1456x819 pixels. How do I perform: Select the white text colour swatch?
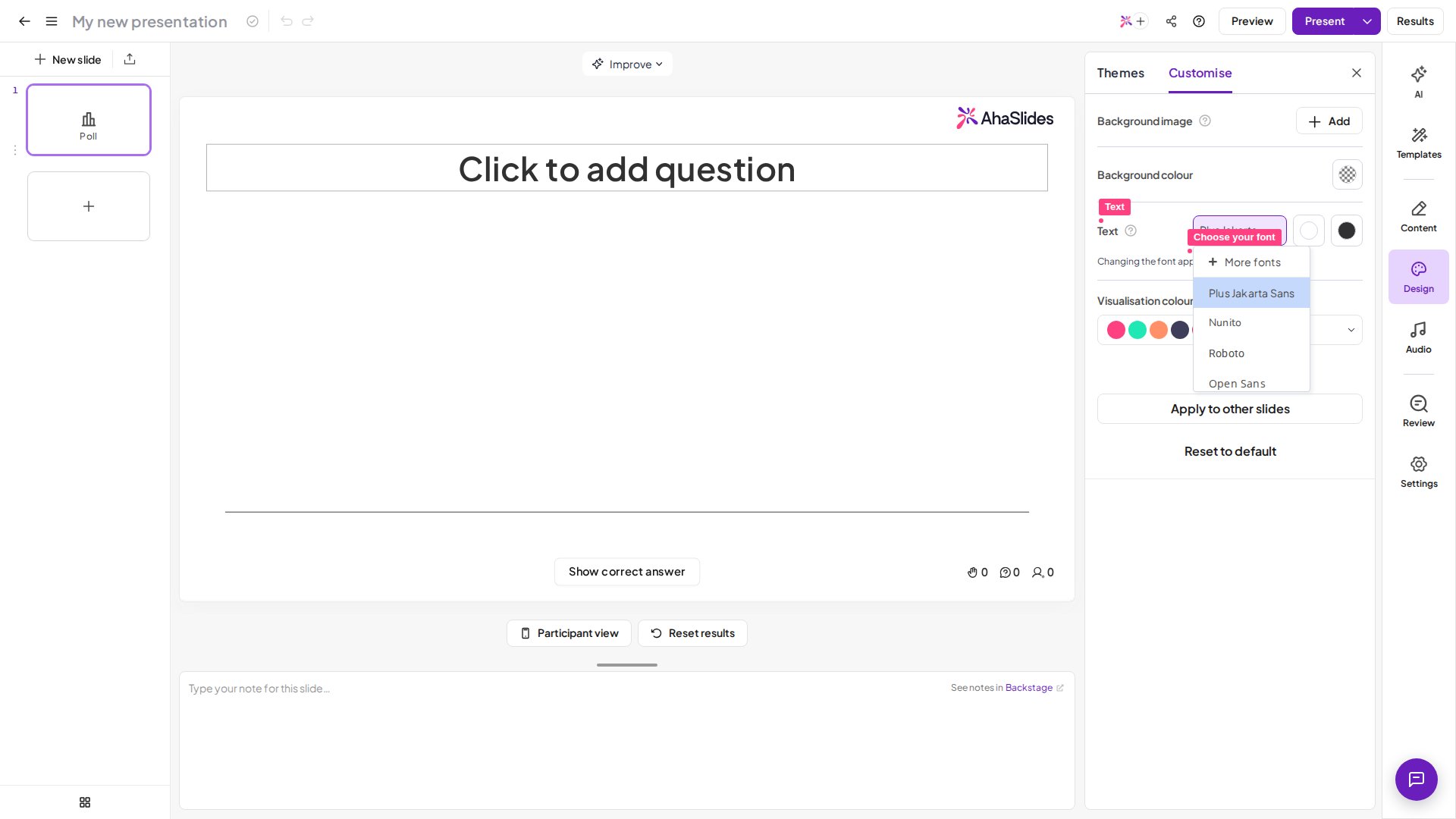click(x=1309, y=231)
